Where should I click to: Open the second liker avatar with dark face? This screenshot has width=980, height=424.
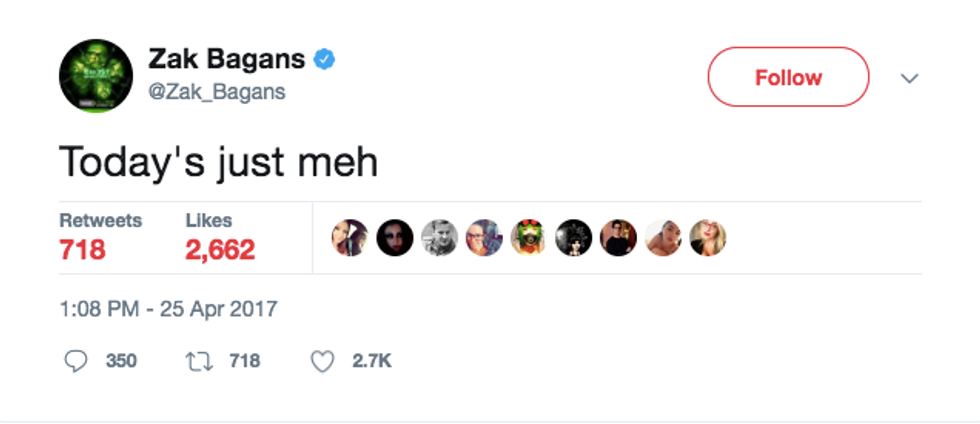[395, 238]
